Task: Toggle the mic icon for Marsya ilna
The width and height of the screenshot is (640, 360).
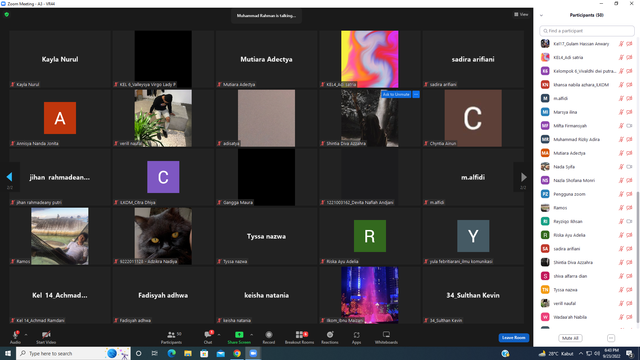Action: click(x=621, y=112)
